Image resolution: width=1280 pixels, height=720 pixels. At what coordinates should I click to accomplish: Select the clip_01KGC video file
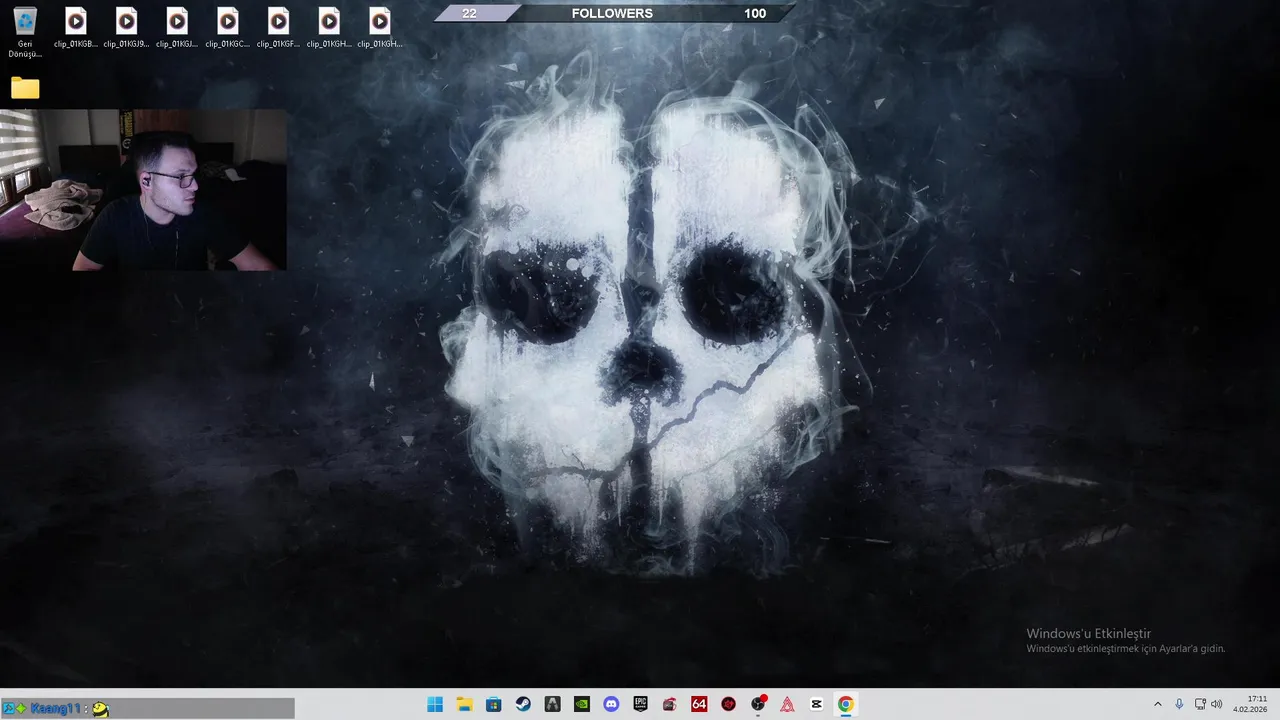point(228,28)
